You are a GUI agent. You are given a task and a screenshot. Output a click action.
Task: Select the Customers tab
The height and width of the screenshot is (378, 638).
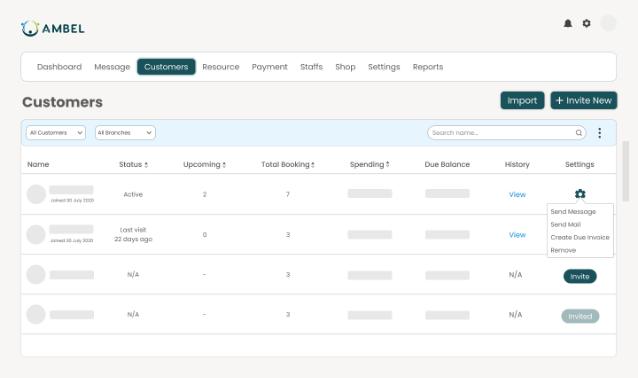point(166,67)
